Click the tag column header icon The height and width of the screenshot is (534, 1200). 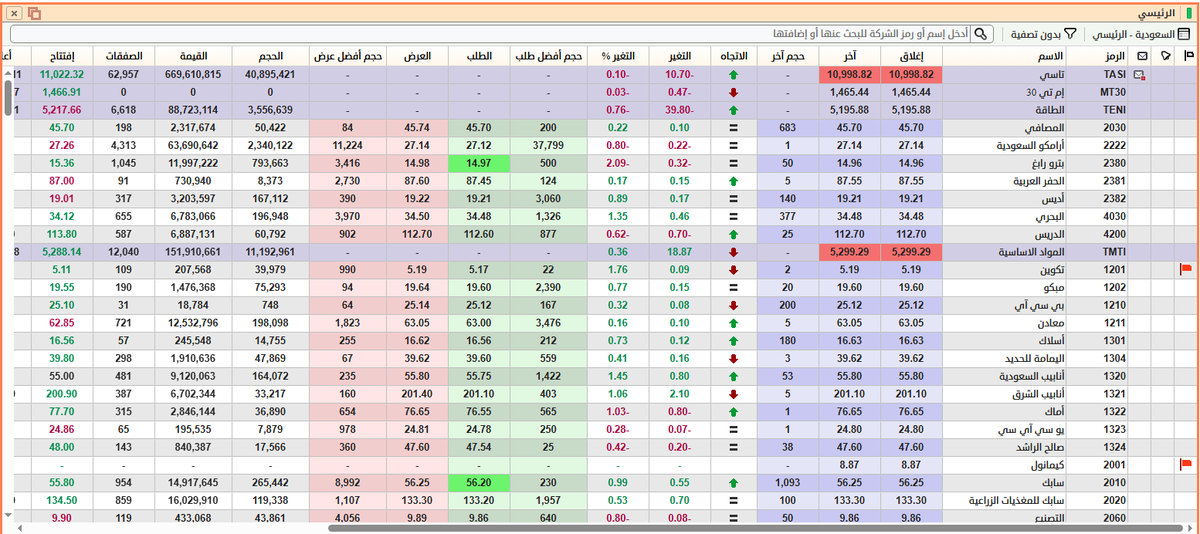pos(1165,56)
